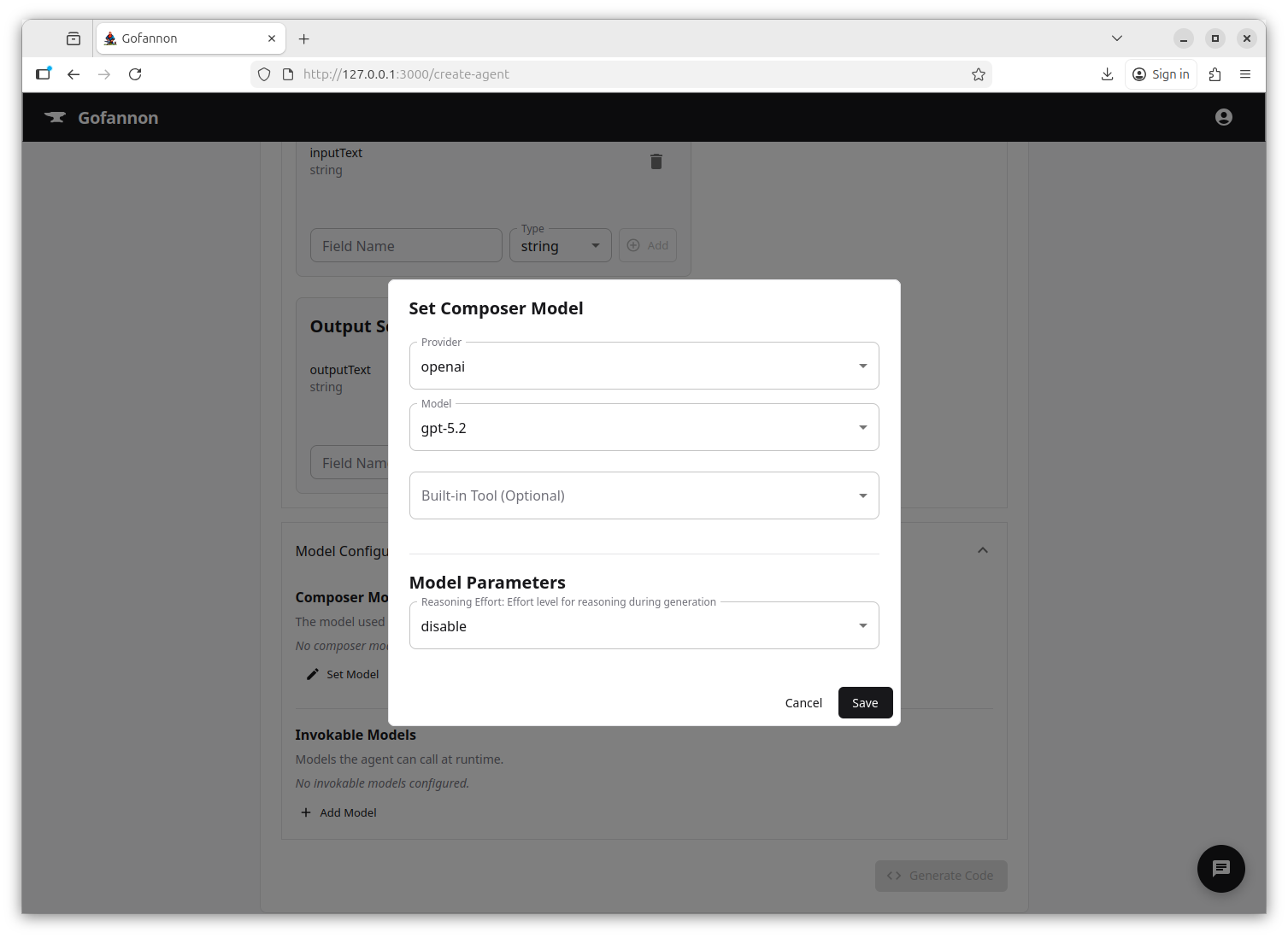Click the user account icon in Gofannon header

tap(1223, 117)
